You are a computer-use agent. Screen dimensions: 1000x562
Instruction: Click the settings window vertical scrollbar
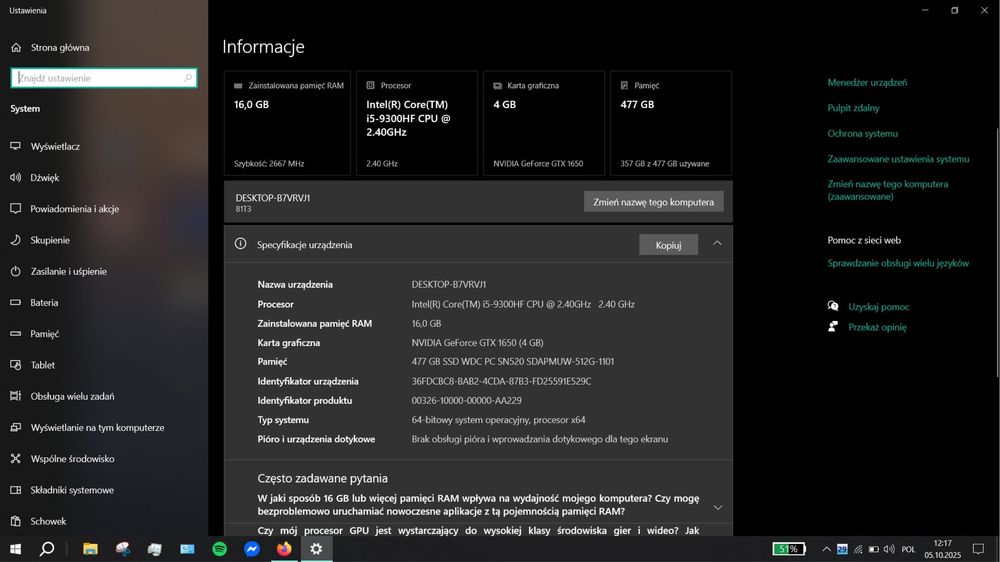point(997,252)
